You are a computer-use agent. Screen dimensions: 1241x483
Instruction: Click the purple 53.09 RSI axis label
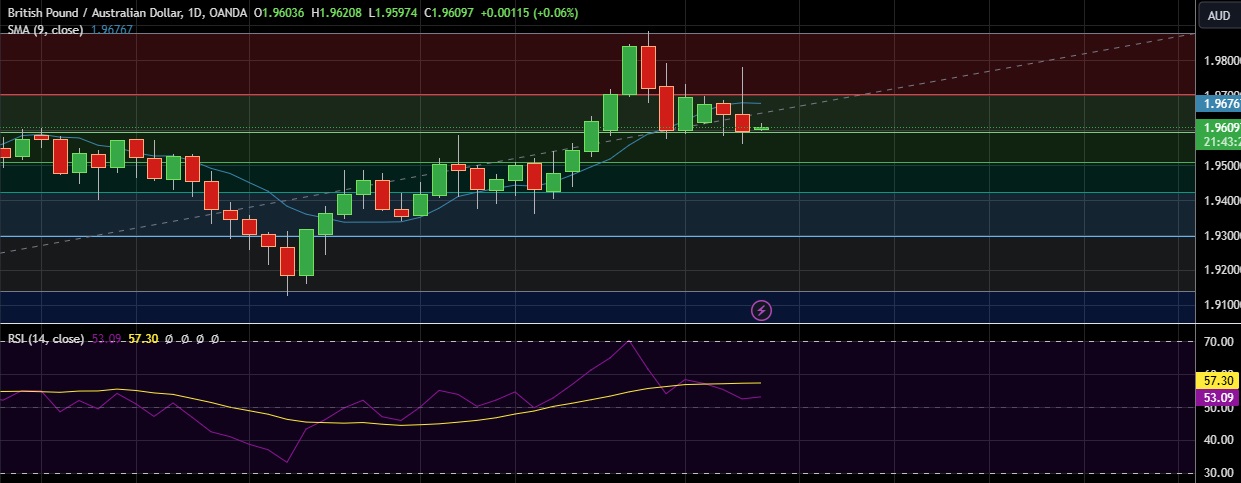click(1219, 398)
